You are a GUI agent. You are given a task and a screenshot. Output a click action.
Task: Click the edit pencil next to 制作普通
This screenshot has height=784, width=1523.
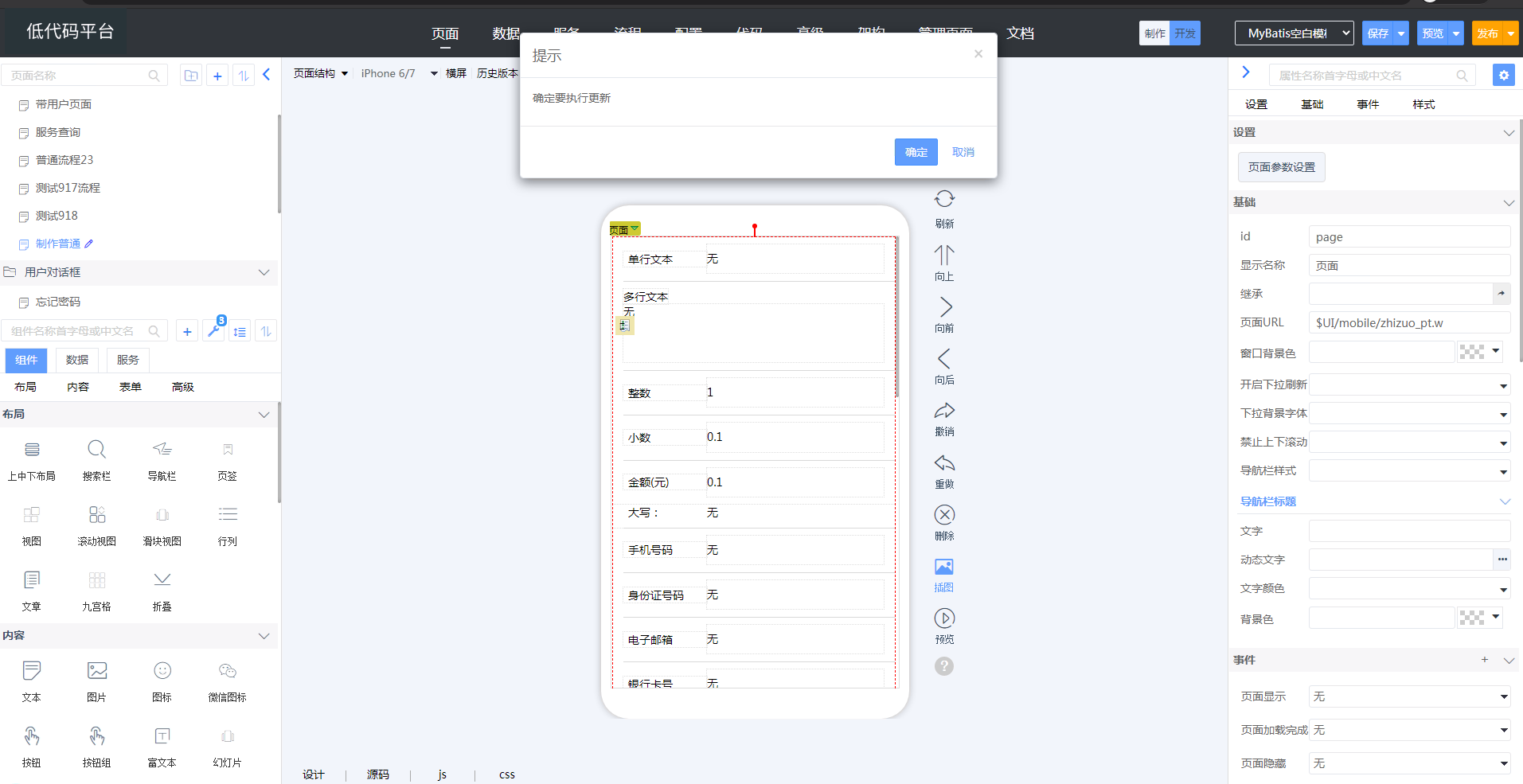(x=89, y=244)
